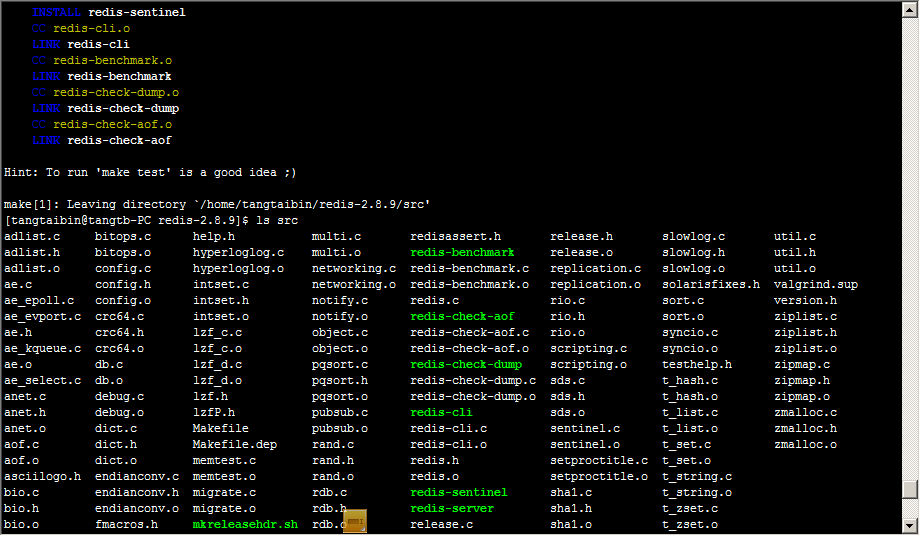The width and height of the screenshot is (920, 536).
Task: Click the redisassert.h file name
Action: coord(455,236)
